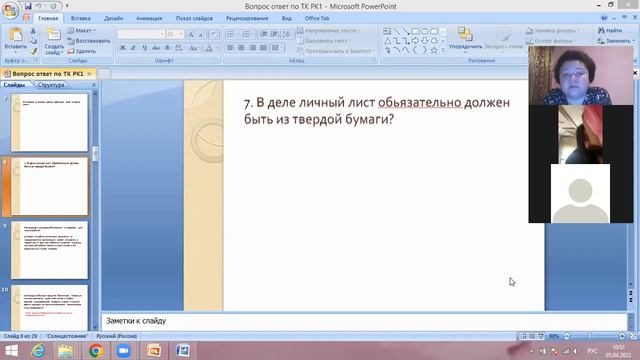Align text left in Абзац group
640x360 pixels.
pyautogui.click(x=230, y=48)
